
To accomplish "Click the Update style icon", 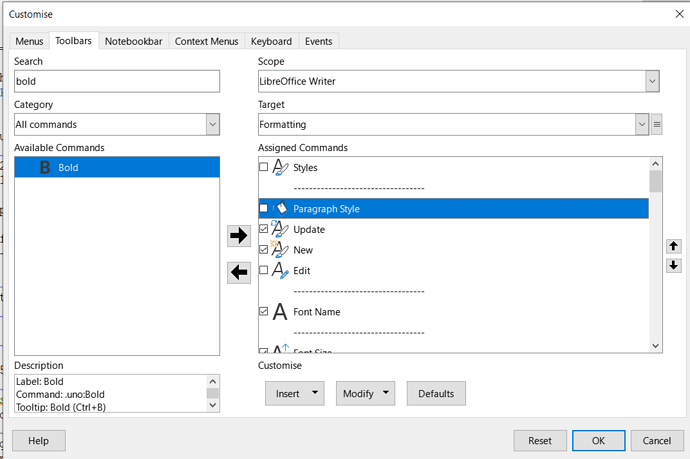I will pyautogui.click(x=280, y=229).
